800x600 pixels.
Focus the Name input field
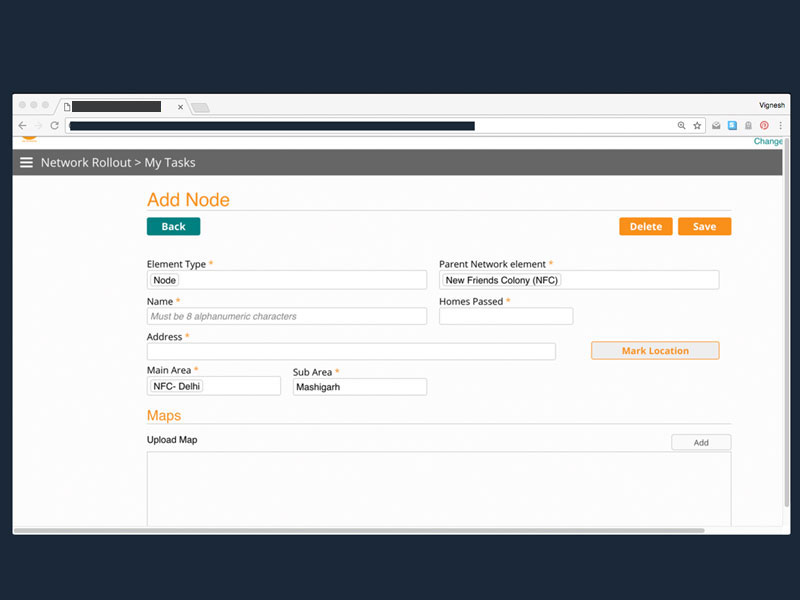pos(287,316)
